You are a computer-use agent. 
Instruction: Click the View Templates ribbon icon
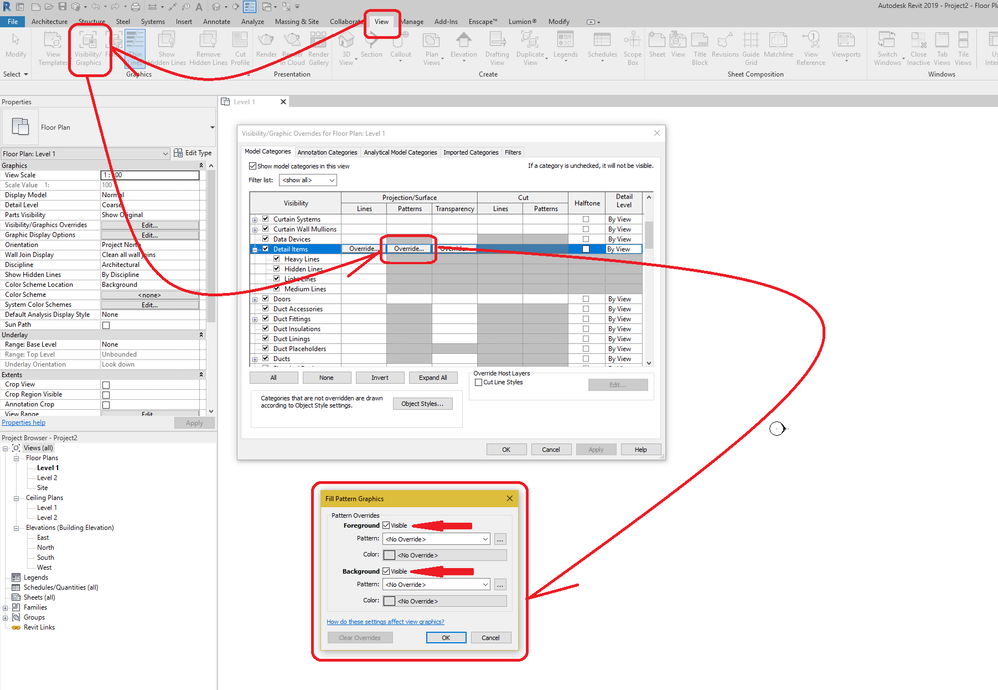(53, 48)
